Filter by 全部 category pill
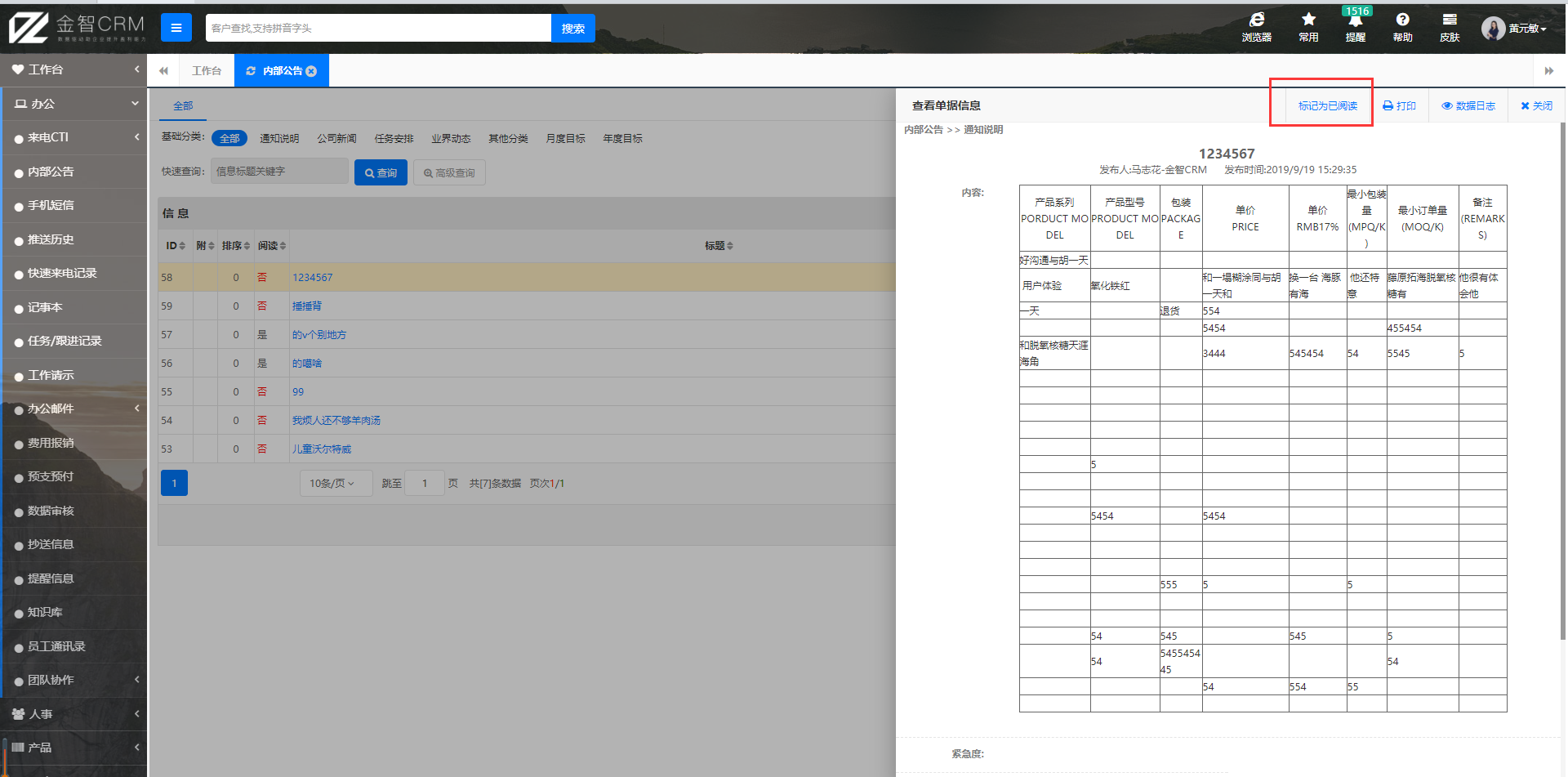Viewport: 1568px width, 777px height. pyautogui.click(x=229, y=138)
